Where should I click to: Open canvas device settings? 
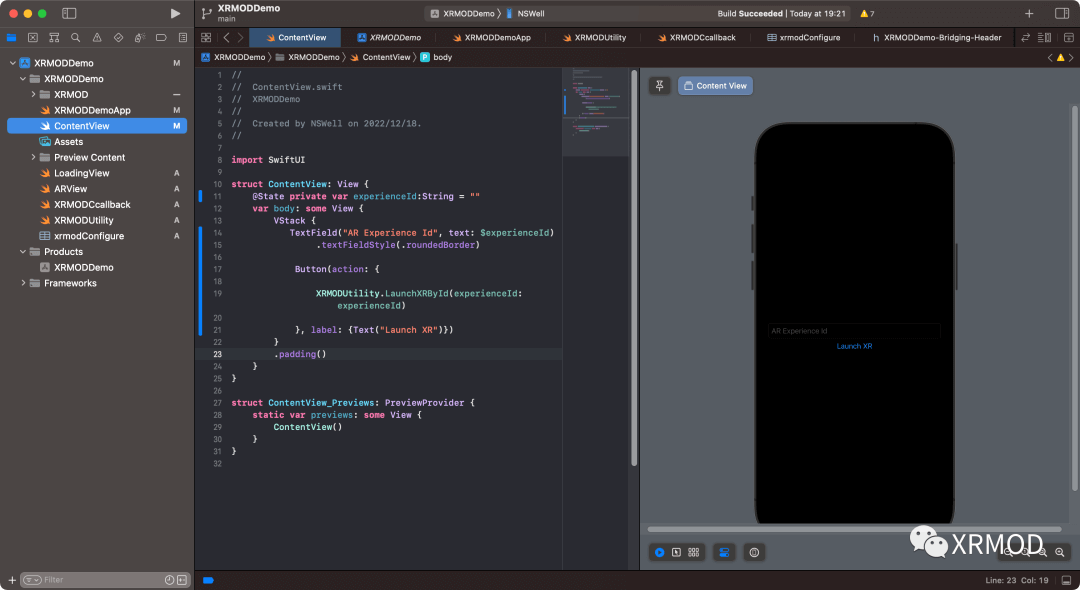tap(724, 552)
